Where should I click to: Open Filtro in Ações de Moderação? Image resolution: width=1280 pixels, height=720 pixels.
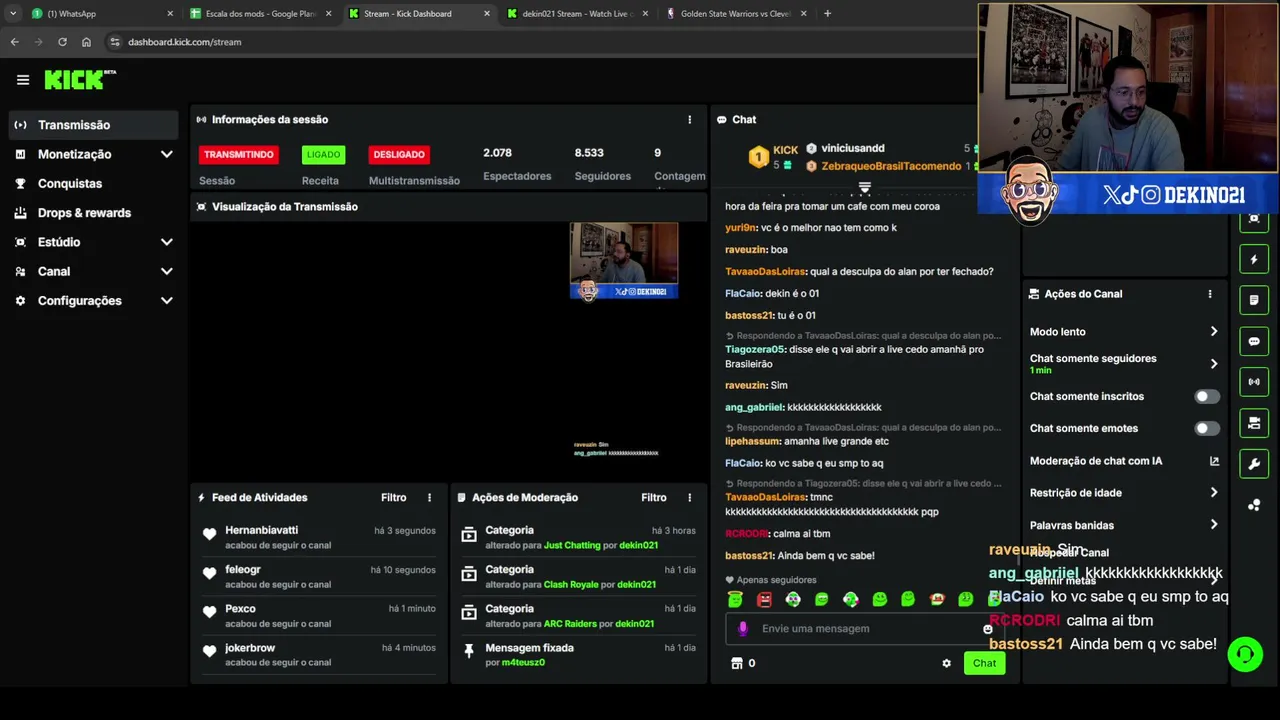click(x=653, y=497)
